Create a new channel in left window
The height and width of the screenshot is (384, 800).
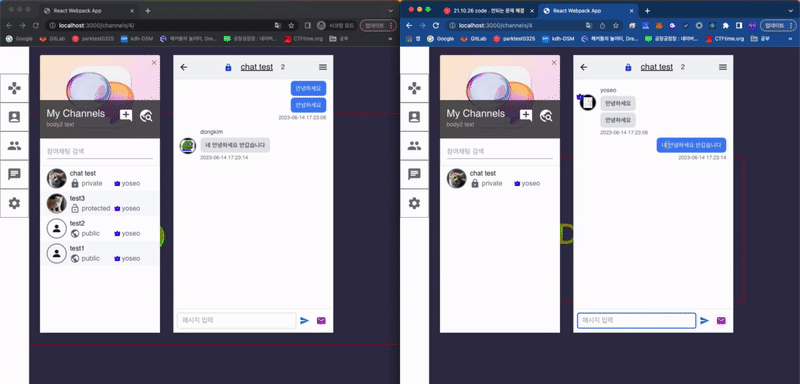pos(126,115)
